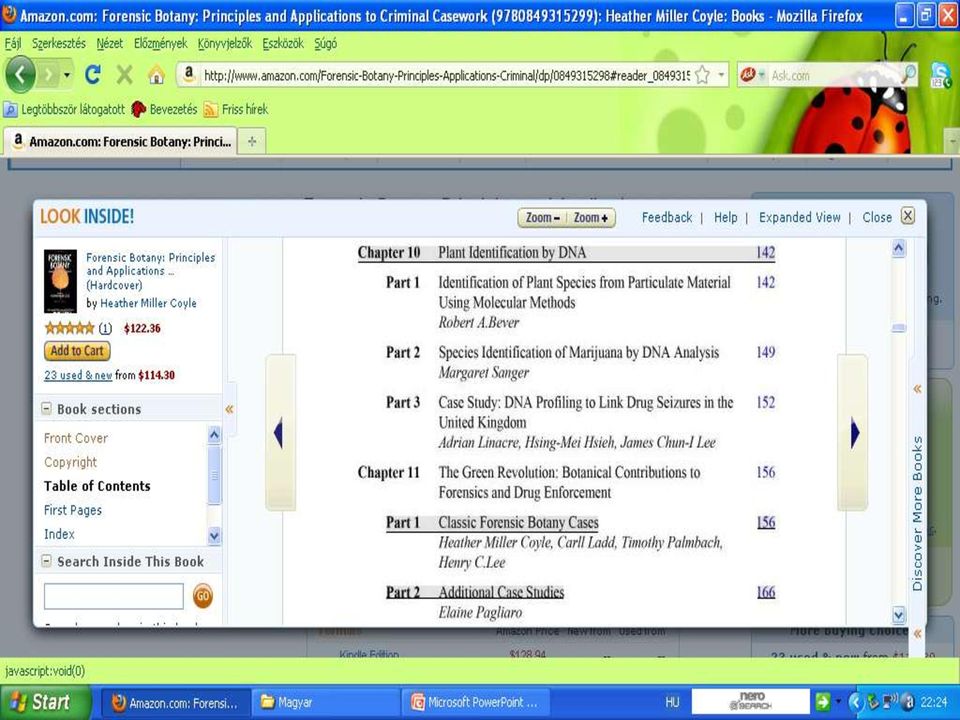Open page 152 link for Part 3
The image size is (960, 720).
point(765,402)
